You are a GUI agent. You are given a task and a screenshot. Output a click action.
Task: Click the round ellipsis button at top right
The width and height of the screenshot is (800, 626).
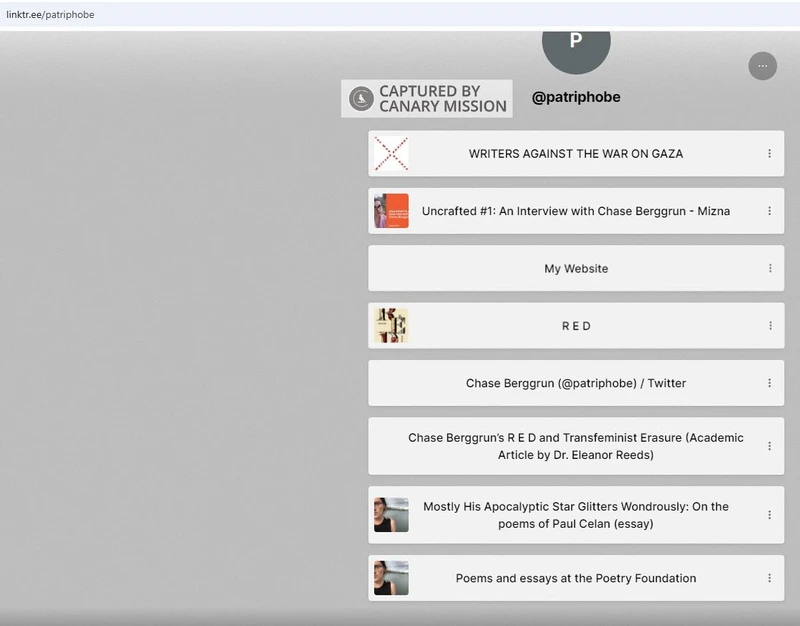tap(762, 66)
